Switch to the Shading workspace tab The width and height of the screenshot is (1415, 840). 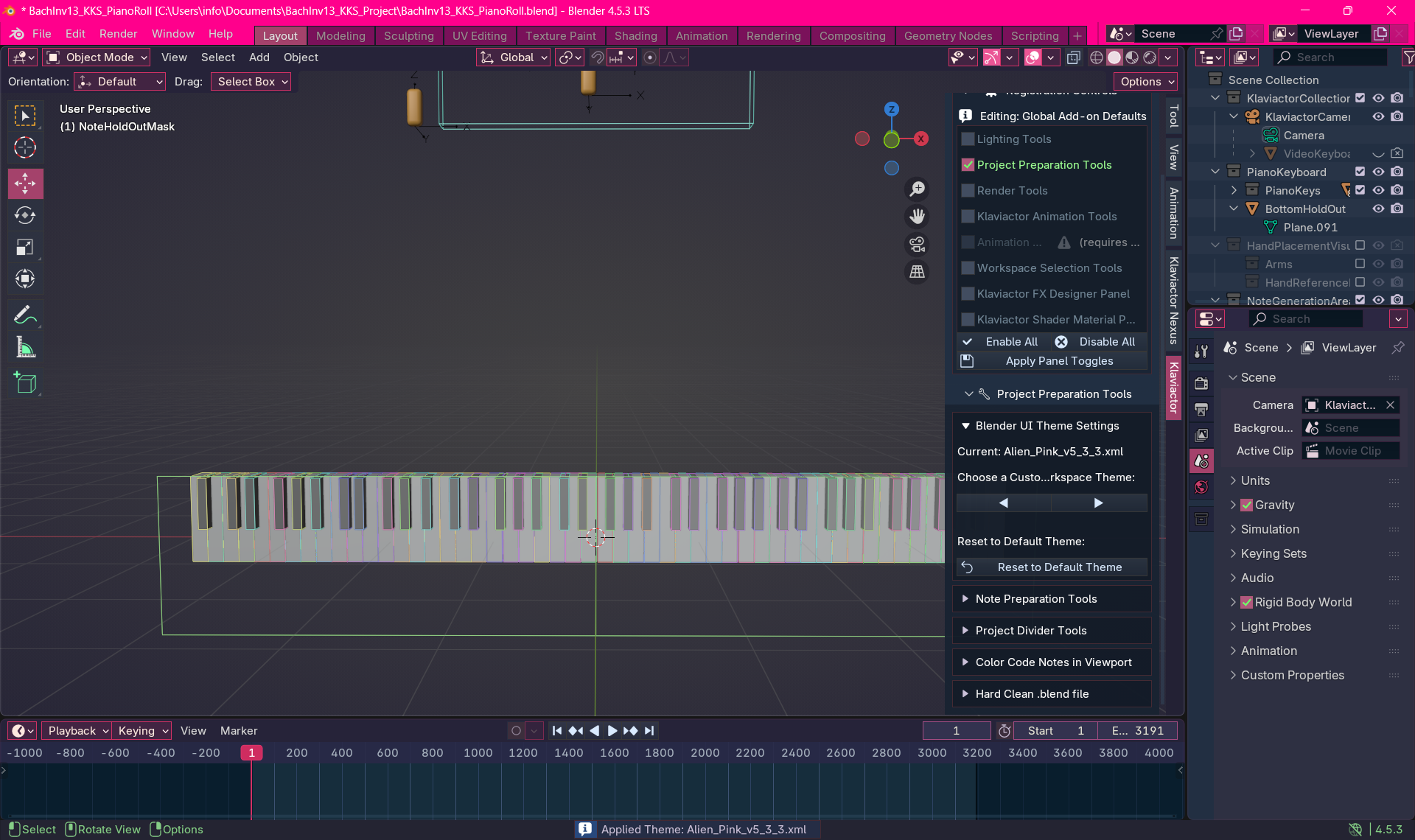pos(635,35)
